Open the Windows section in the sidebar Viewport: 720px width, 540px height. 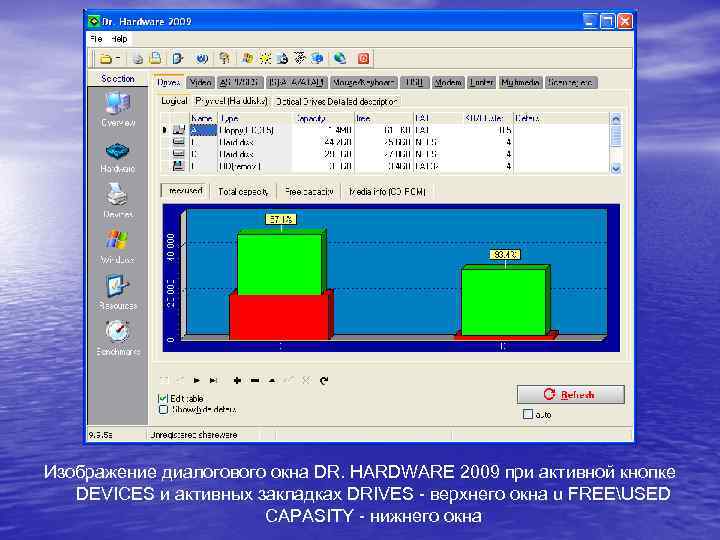click(118, 247)
